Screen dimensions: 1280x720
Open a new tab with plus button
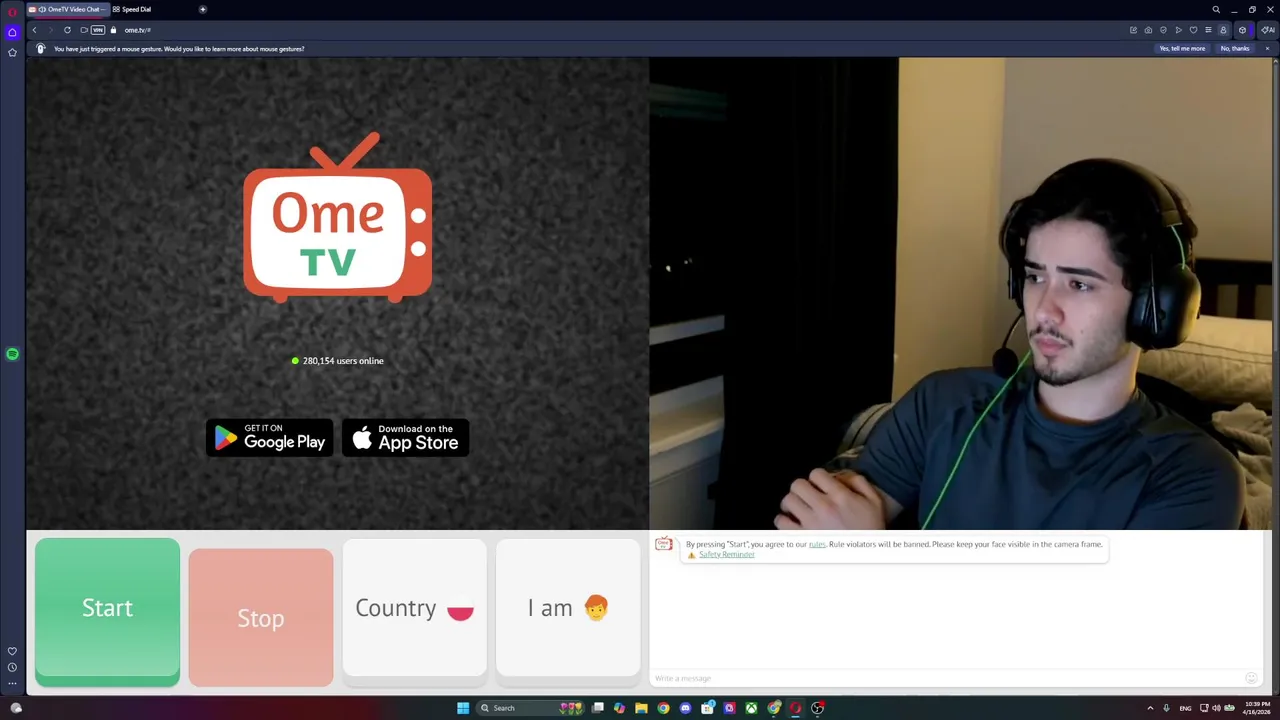pyautogui.click(x=202, y=9)
